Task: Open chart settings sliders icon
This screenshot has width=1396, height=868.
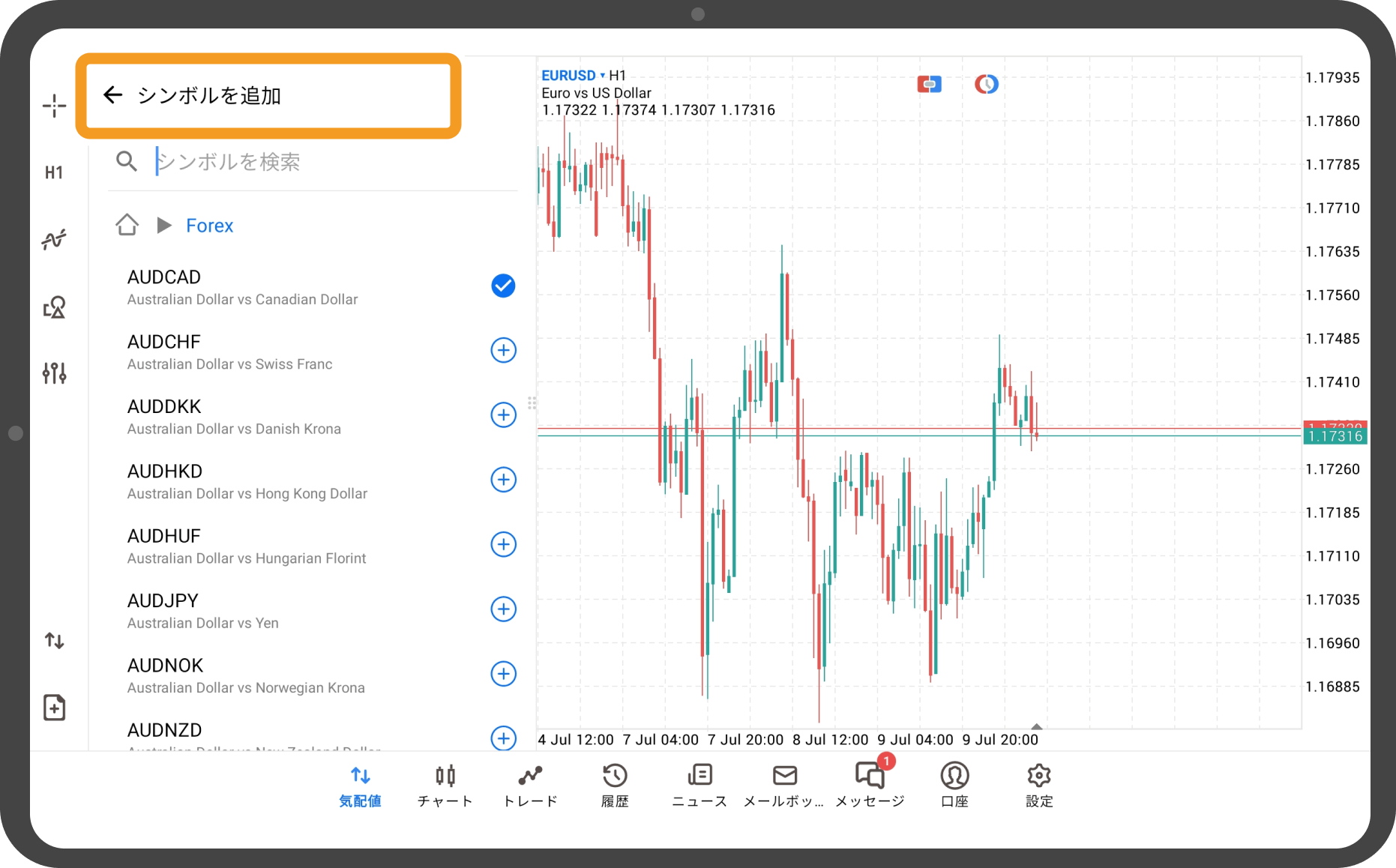Action: [54, 373]
